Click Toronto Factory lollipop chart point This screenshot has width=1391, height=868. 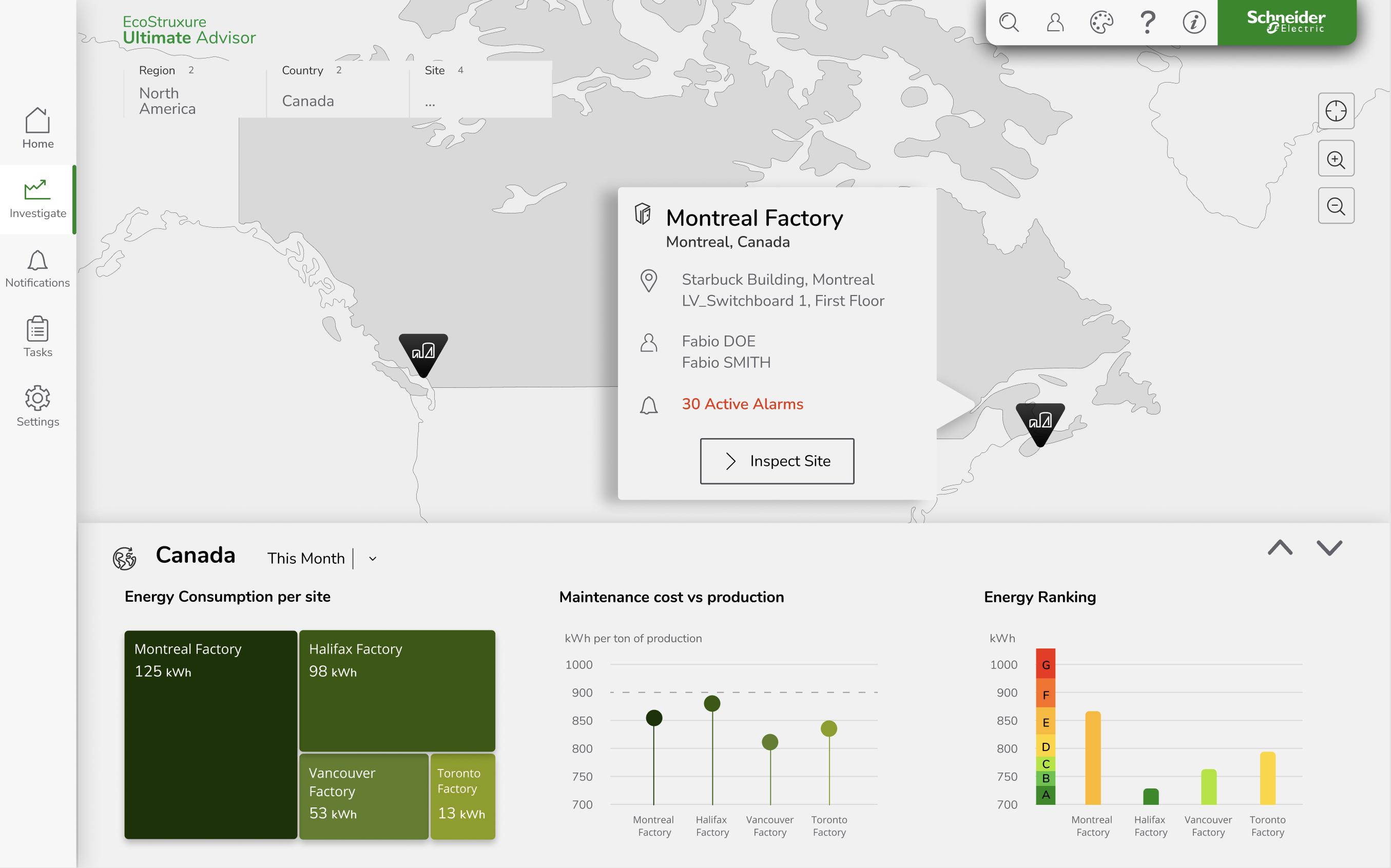click(829, 728)
